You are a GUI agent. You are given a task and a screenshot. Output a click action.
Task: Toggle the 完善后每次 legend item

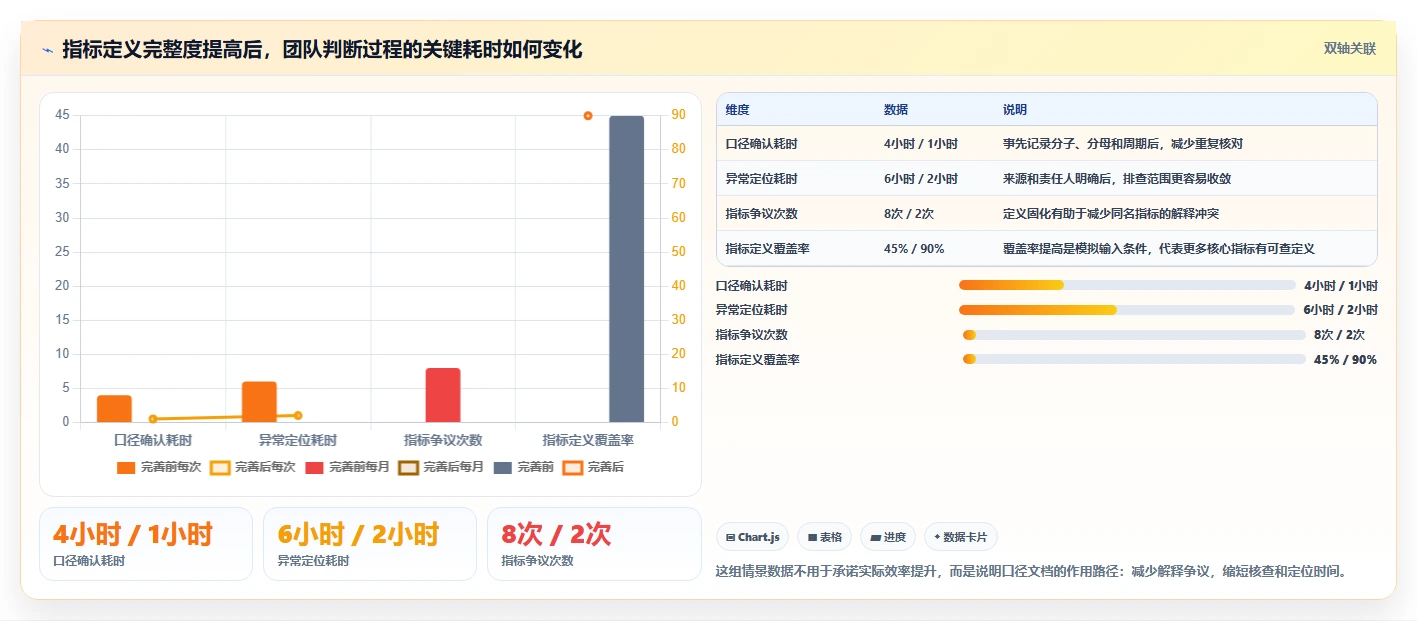click(253, 467)
